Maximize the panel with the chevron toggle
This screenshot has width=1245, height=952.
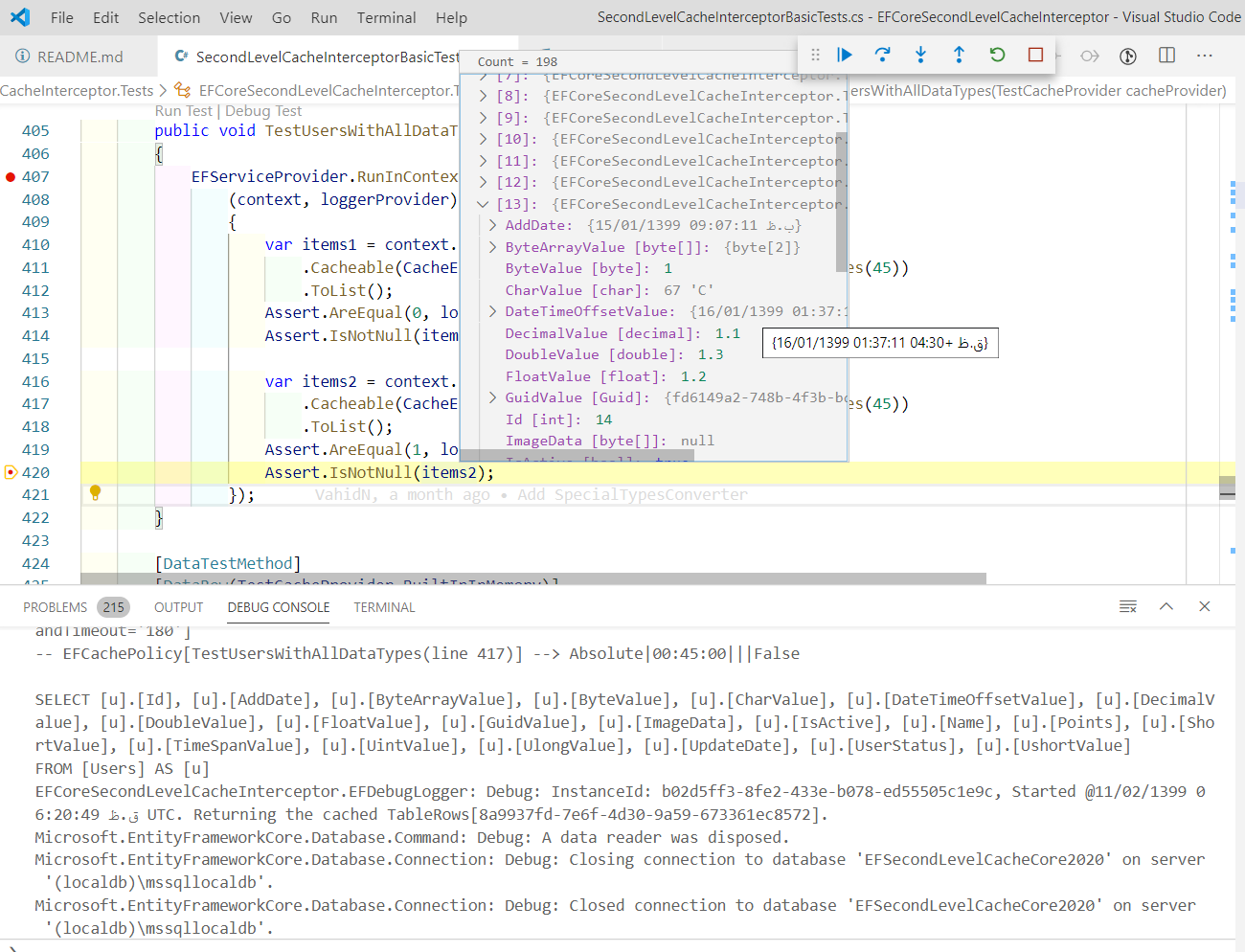coord(1166,606)
